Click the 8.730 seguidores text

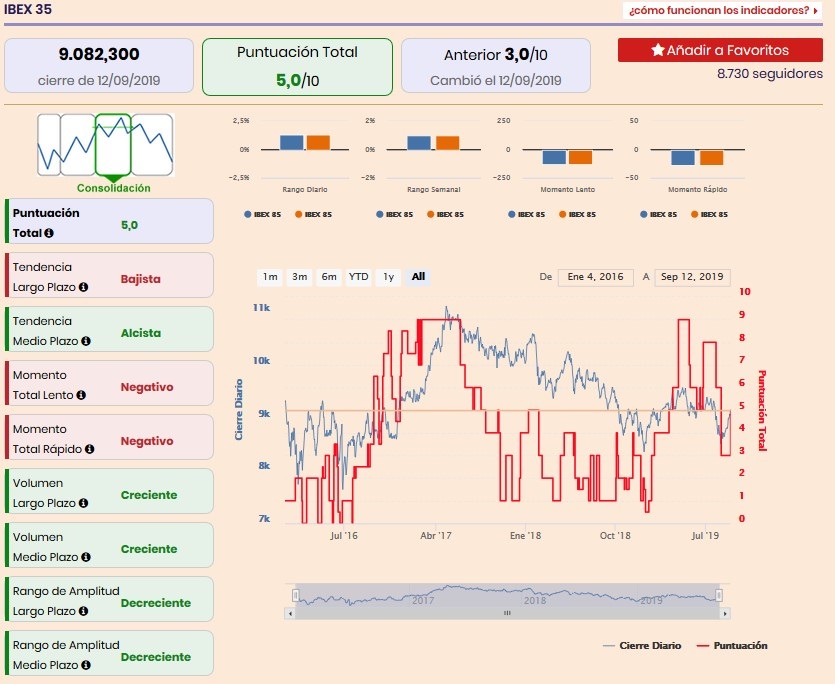(x=769, y=74)
